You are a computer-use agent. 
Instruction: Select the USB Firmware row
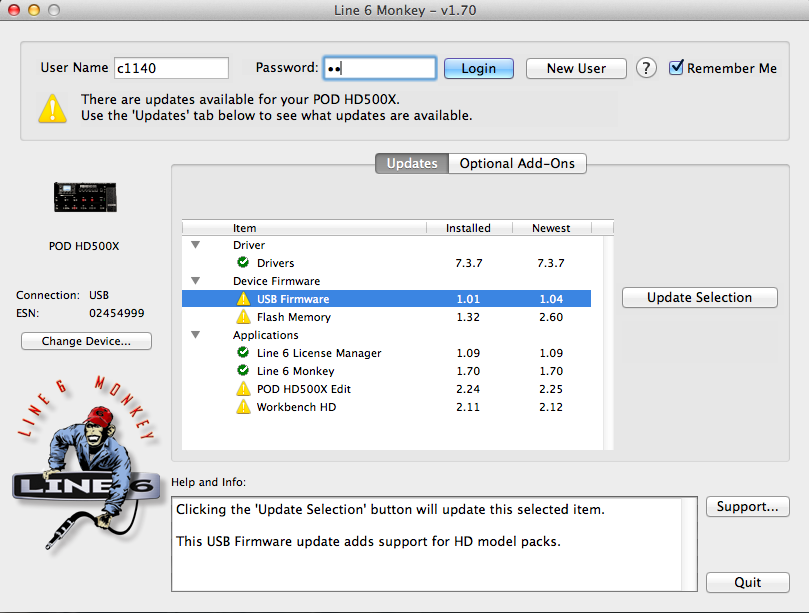pyautogui.click(x=386, y=299)
